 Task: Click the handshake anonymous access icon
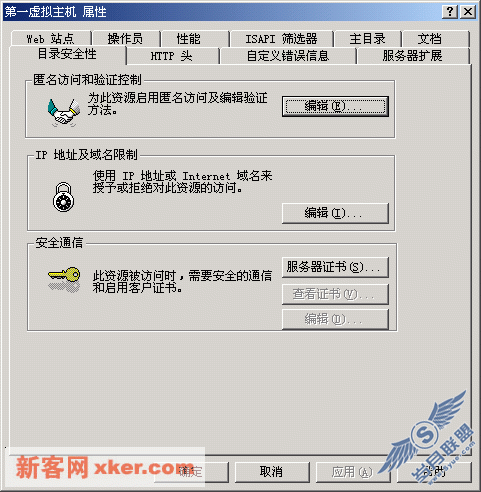(64, 112)
